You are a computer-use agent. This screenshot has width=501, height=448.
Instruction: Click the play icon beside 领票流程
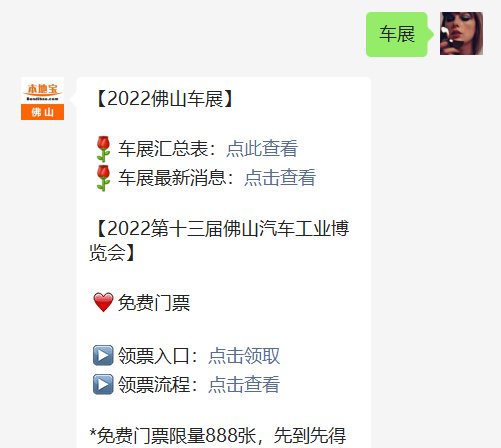(x=103, y=384)
